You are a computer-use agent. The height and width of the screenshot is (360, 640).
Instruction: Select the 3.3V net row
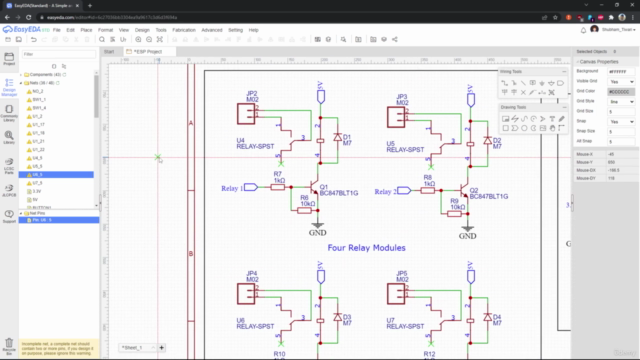click(x=56, y=191)
